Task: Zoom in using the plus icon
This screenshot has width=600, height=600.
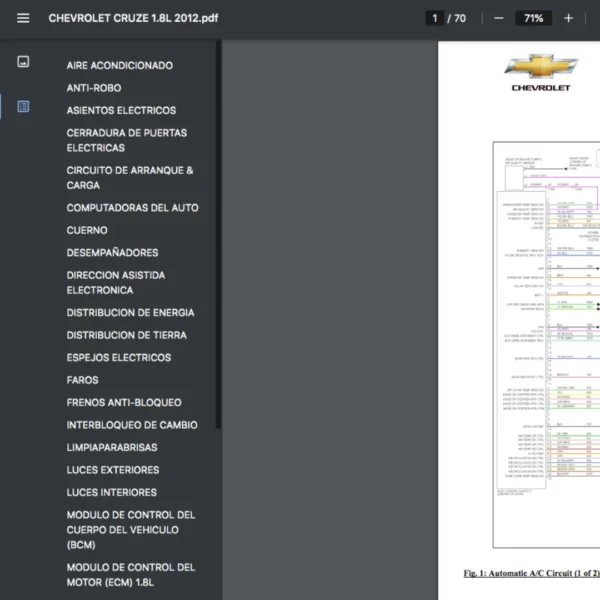Action: [x=568, y=18]
